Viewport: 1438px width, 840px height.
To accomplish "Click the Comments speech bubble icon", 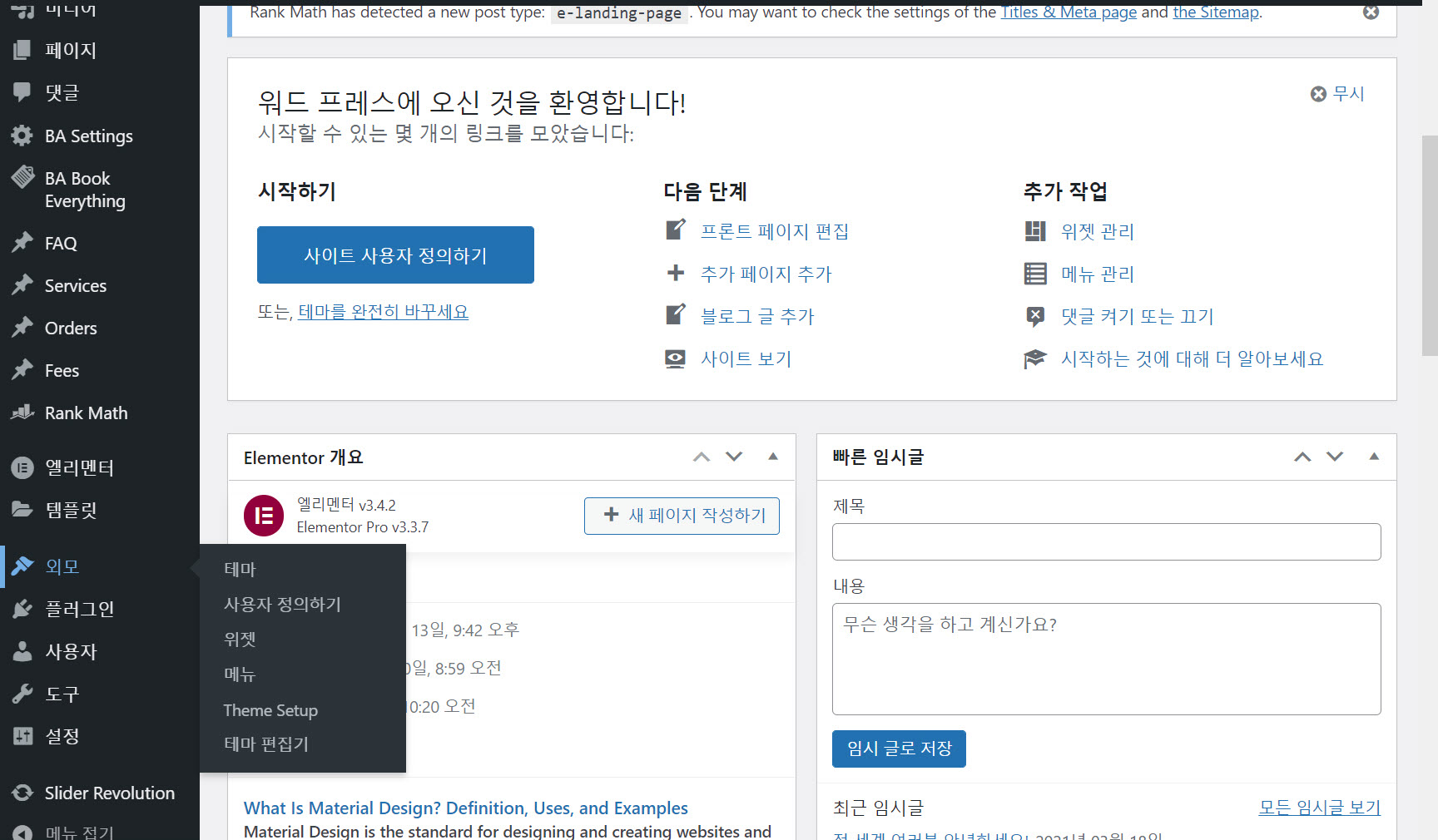I will [22, 92].
